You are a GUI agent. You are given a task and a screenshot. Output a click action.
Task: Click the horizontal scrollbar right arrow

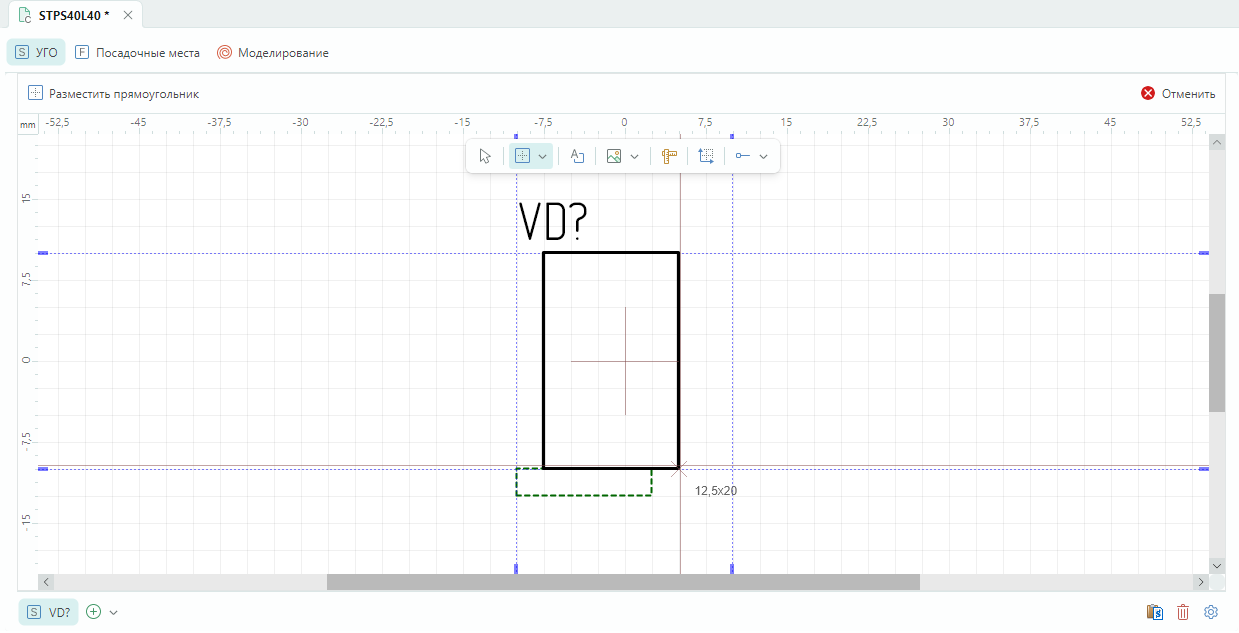[1200, 581]
